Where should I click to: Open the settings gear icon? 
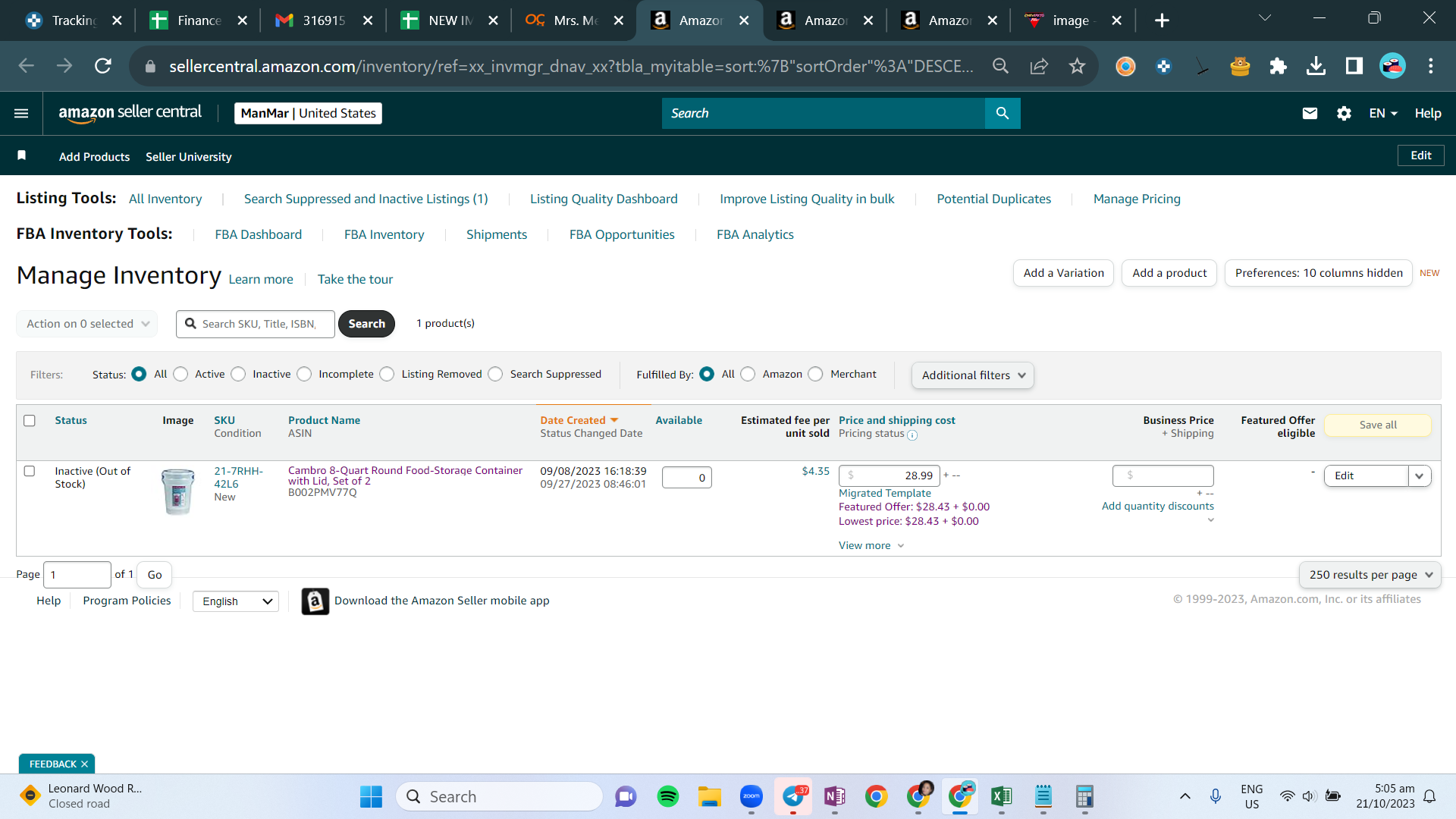coord(1344,113)
